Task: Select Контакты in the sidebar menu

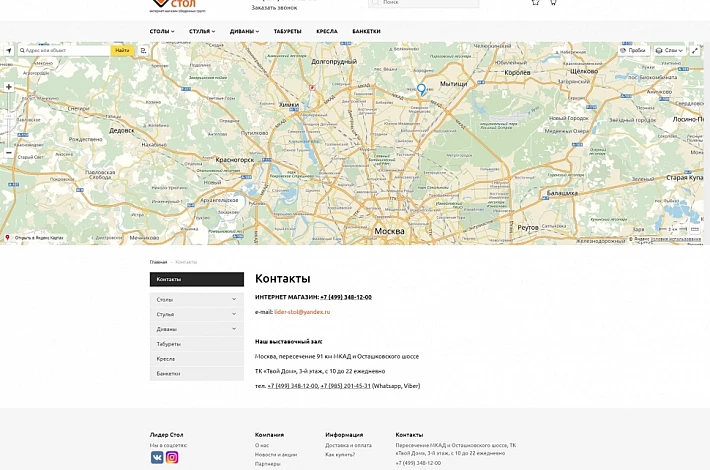Action: [197, 279]
